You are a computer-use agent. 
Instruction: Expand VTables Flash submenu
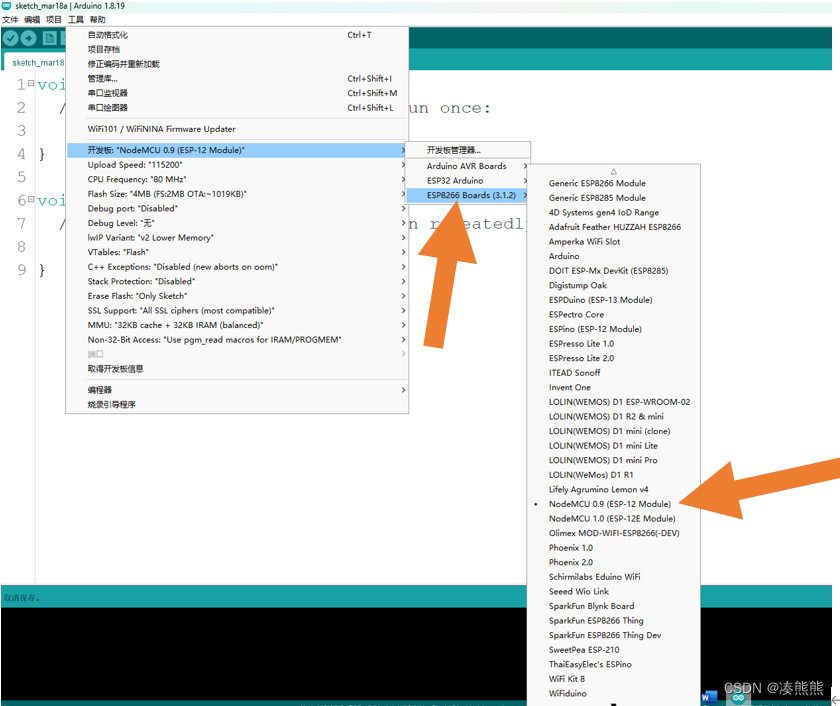237,252
